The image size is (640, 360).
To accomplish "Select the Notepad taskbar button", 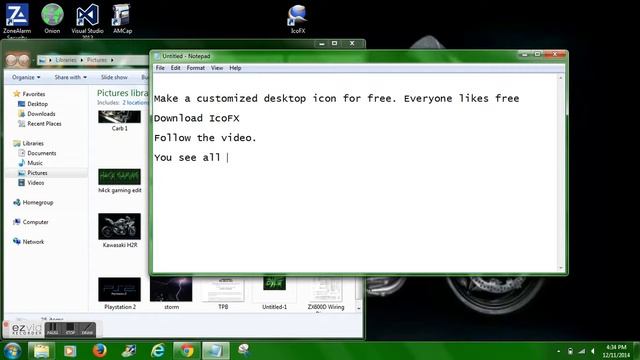I will click(216, 351).
